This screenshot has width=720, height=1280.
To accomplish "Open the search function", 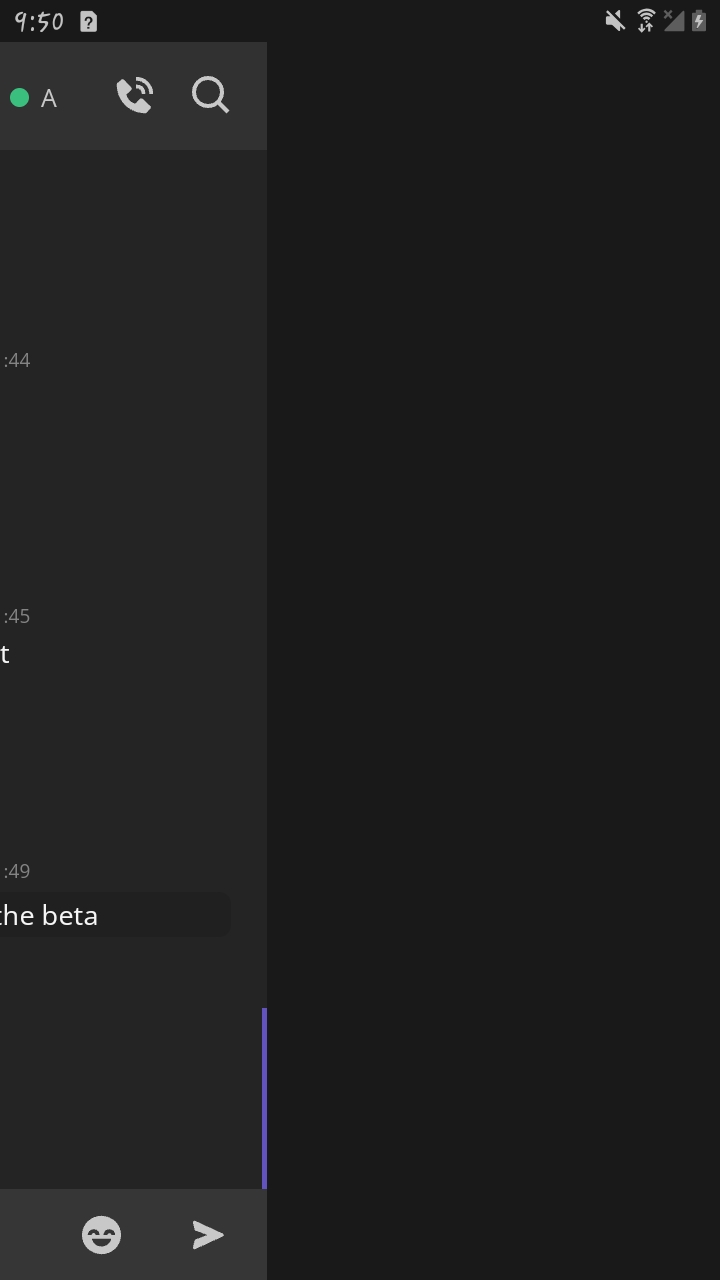I will (210, 95).
